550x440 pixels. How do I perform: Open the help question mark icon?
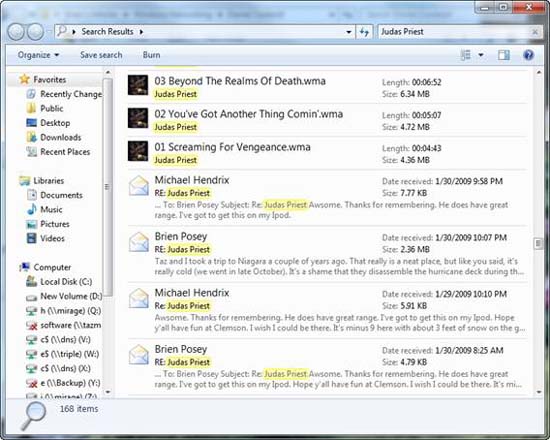[x=528, y=55]
